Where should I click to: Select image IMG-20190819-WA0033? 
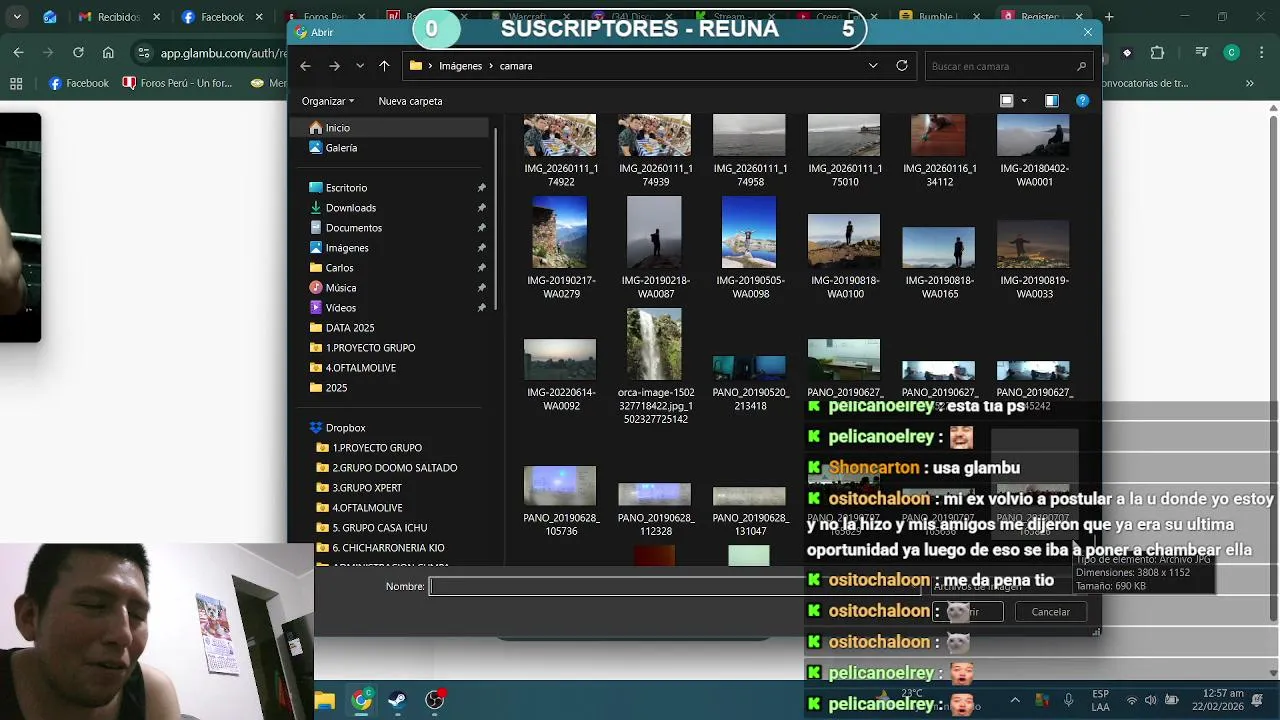1034,258
